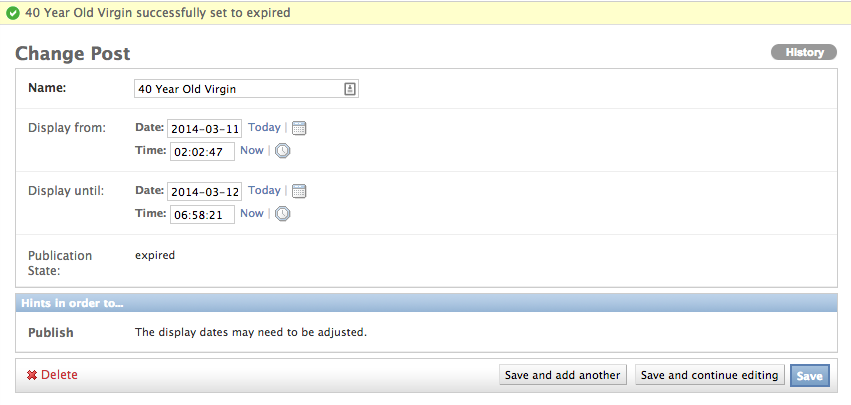Edit the Display until date field
The height and width of the screenshot is (405, 851).
coord(205,192)
